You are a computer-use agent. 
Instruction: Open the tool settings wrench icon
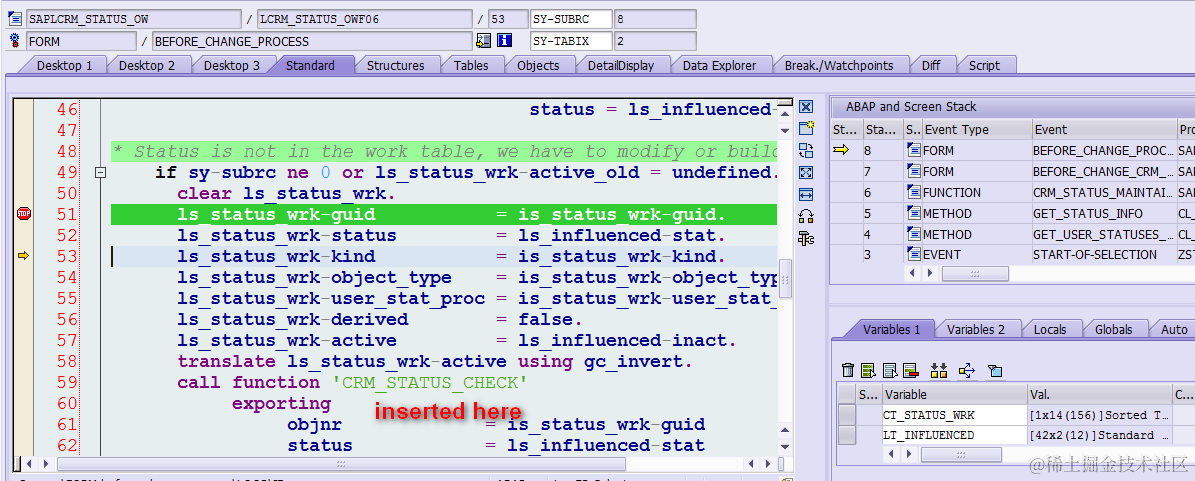(806, 239)
